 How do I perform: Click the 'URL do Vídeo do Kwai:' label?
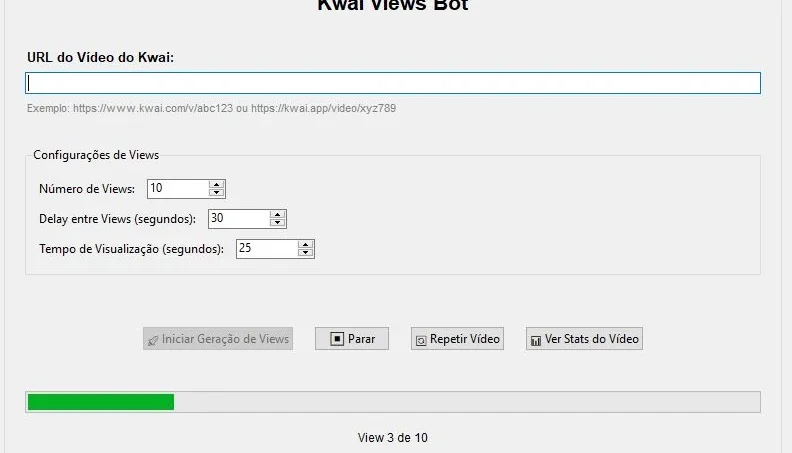(101, 57)
